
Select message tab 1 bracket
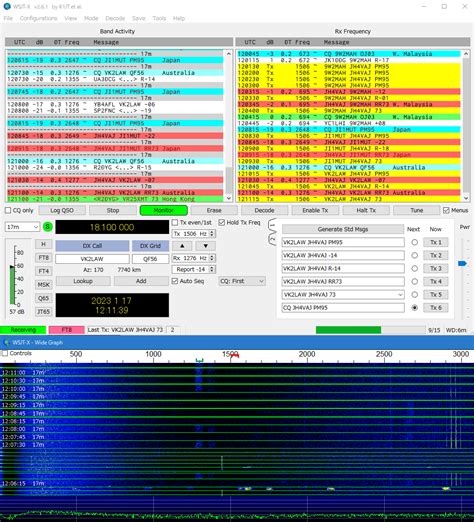(272, 225)
